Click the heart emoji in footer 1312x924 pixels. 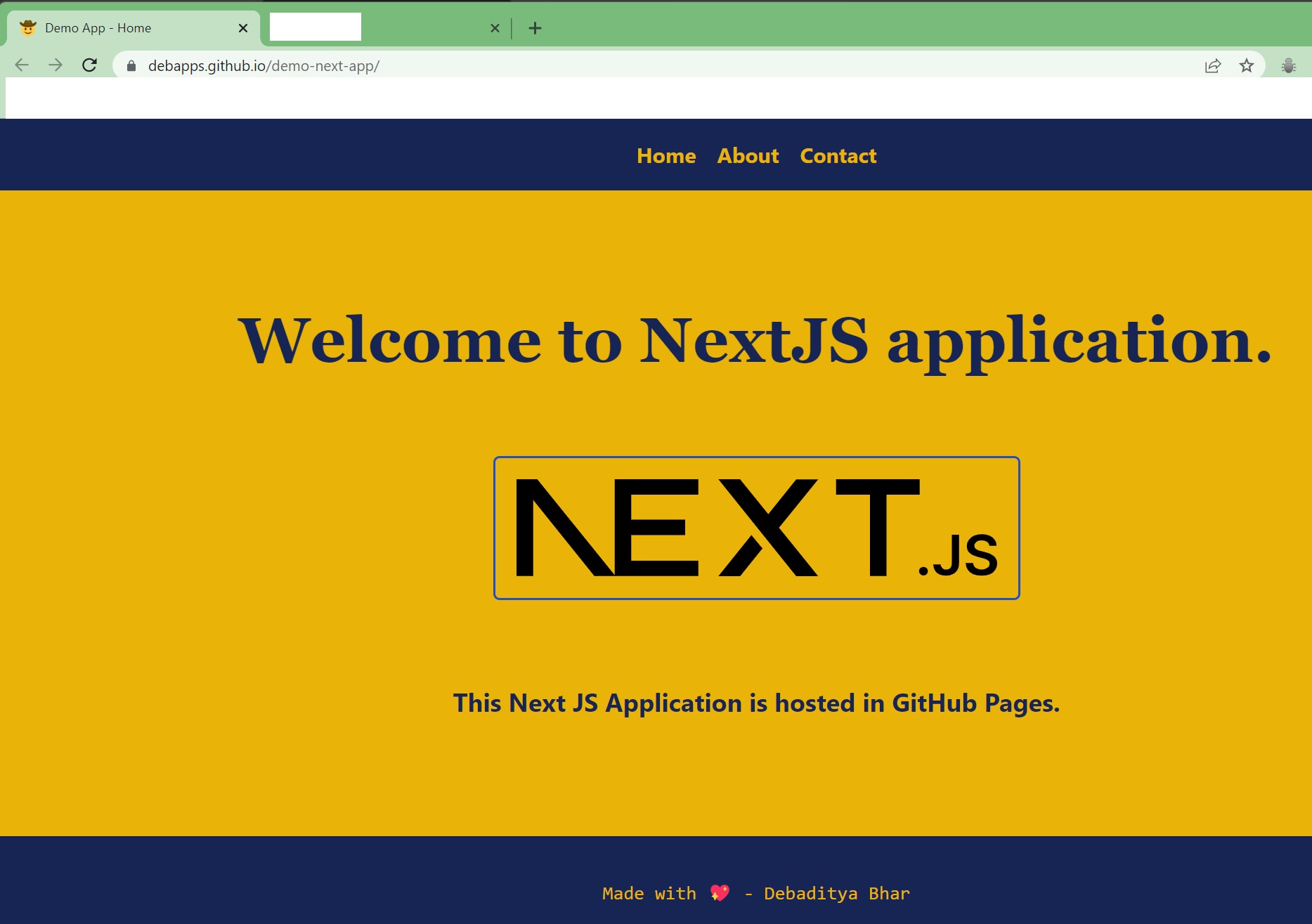pyautogui.click(x=720, y=893)
